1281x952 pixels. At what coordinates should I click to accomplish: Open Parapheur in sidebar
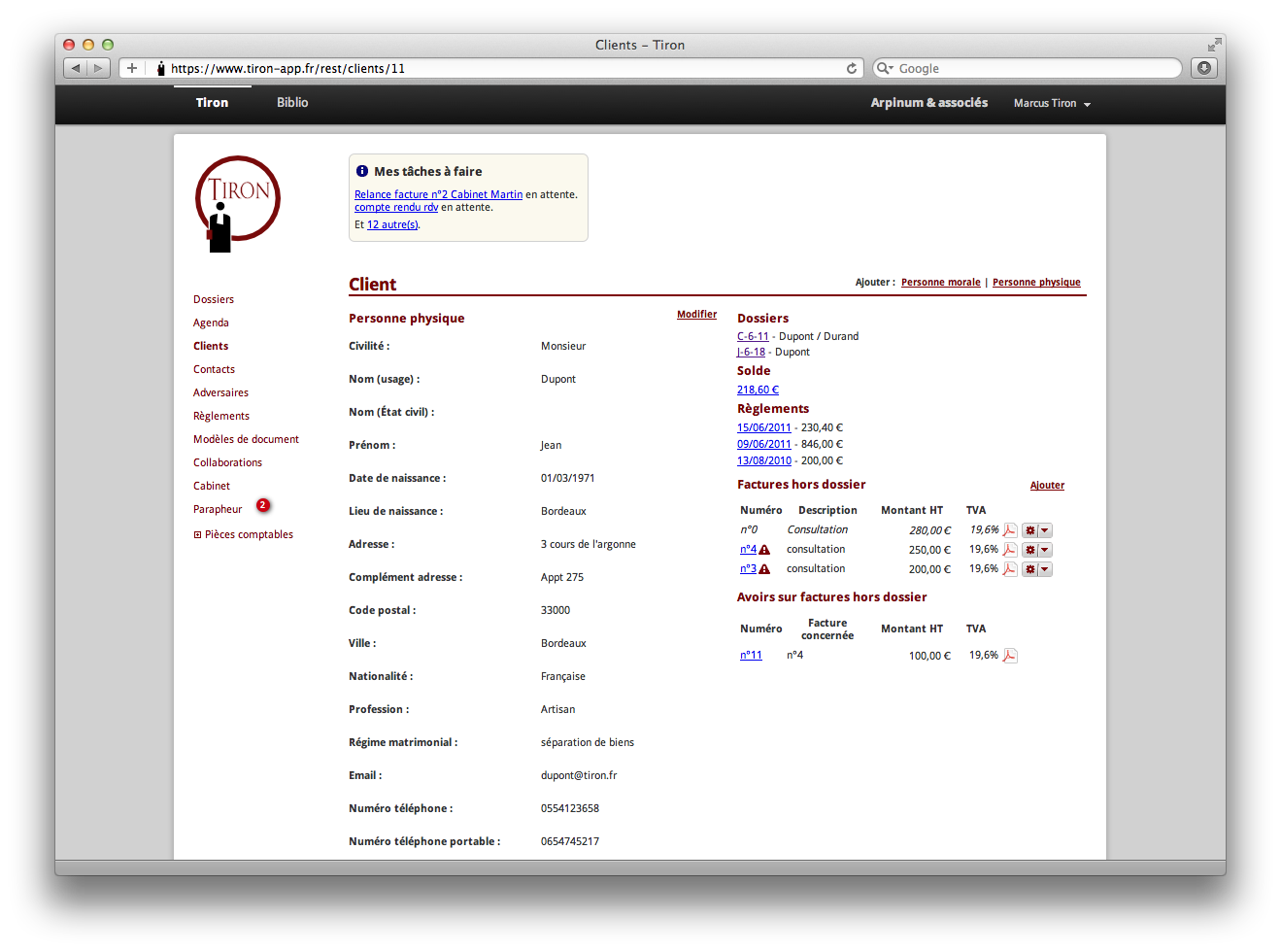[x=218, y=509]
